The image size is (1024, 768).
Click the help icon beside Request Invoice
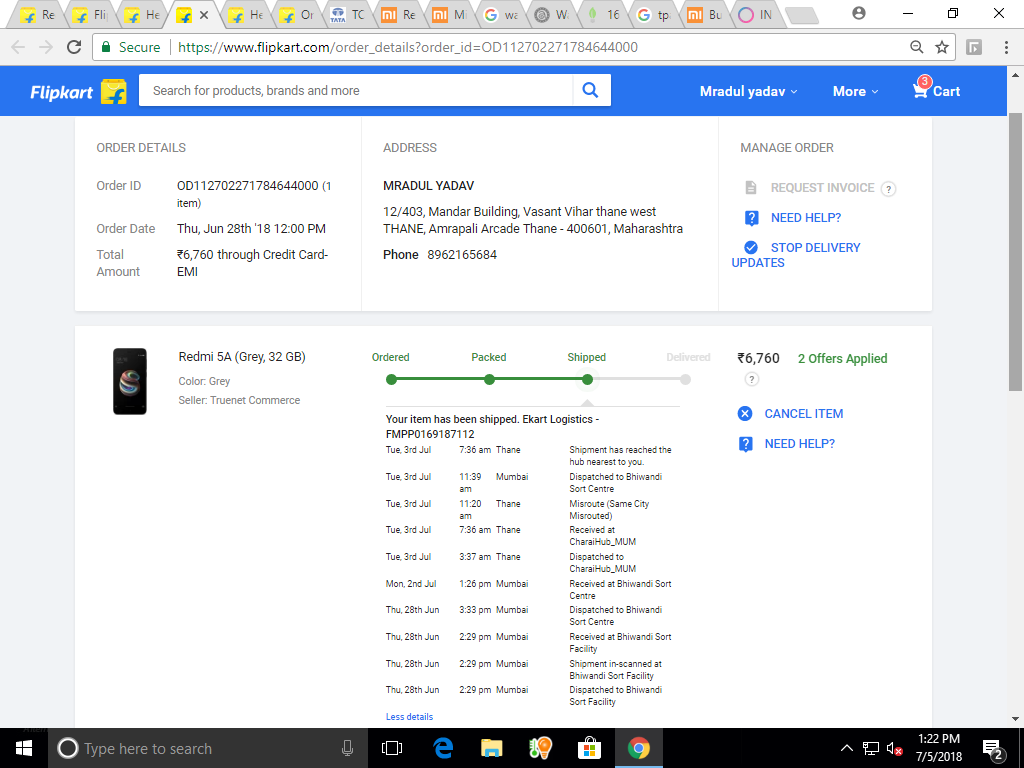click(888, 189)
